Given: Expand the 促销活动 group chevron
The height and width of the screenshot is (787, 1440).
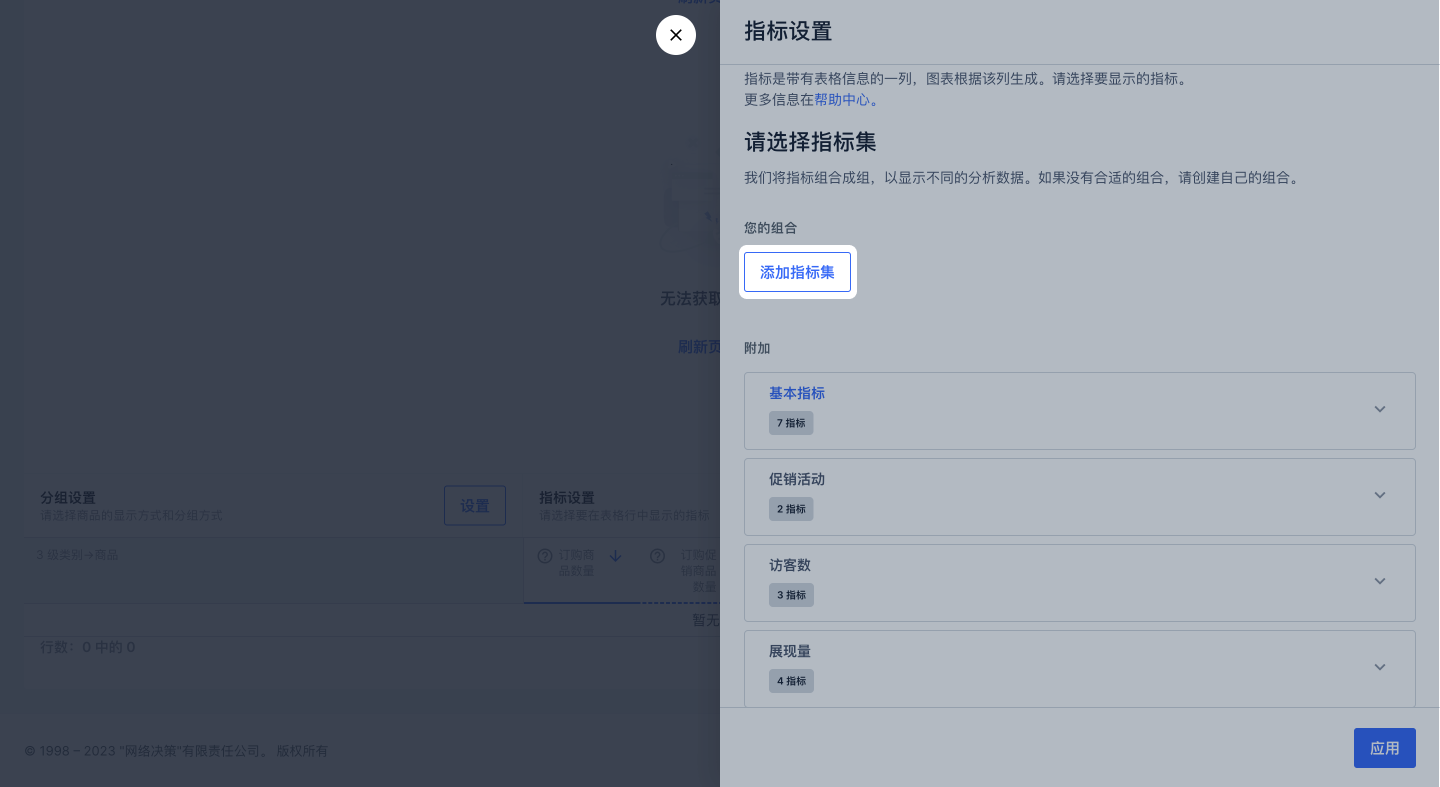Looking at the screenshot, I should point(1380,495).
